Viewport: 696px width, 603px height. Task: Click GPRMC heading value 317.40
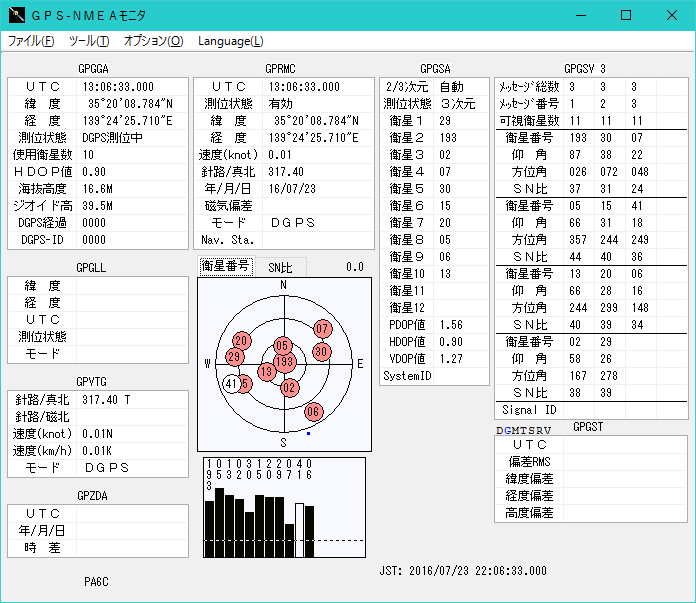coord(286,171)
